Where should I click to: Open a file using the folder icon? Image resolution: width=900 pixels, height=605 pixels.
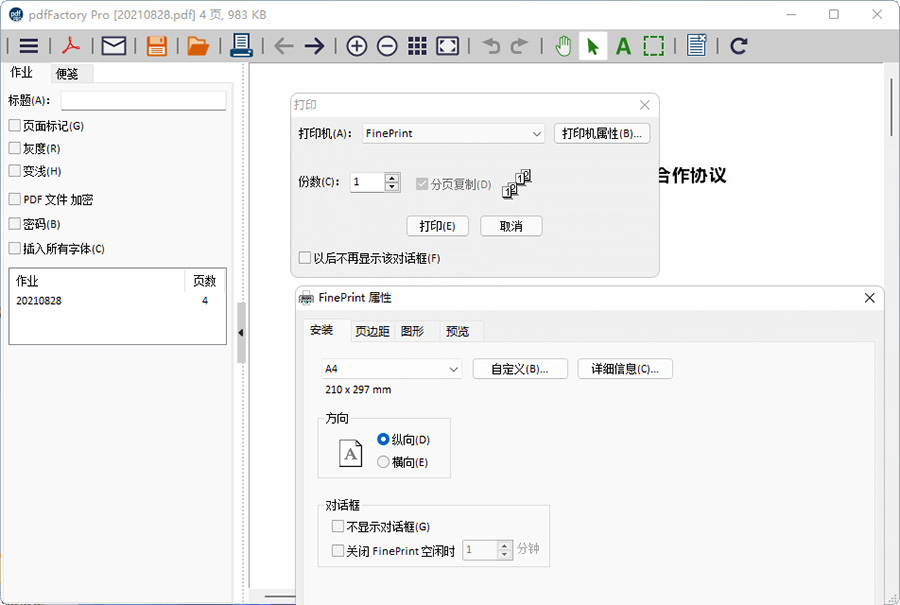coord(197,45)
